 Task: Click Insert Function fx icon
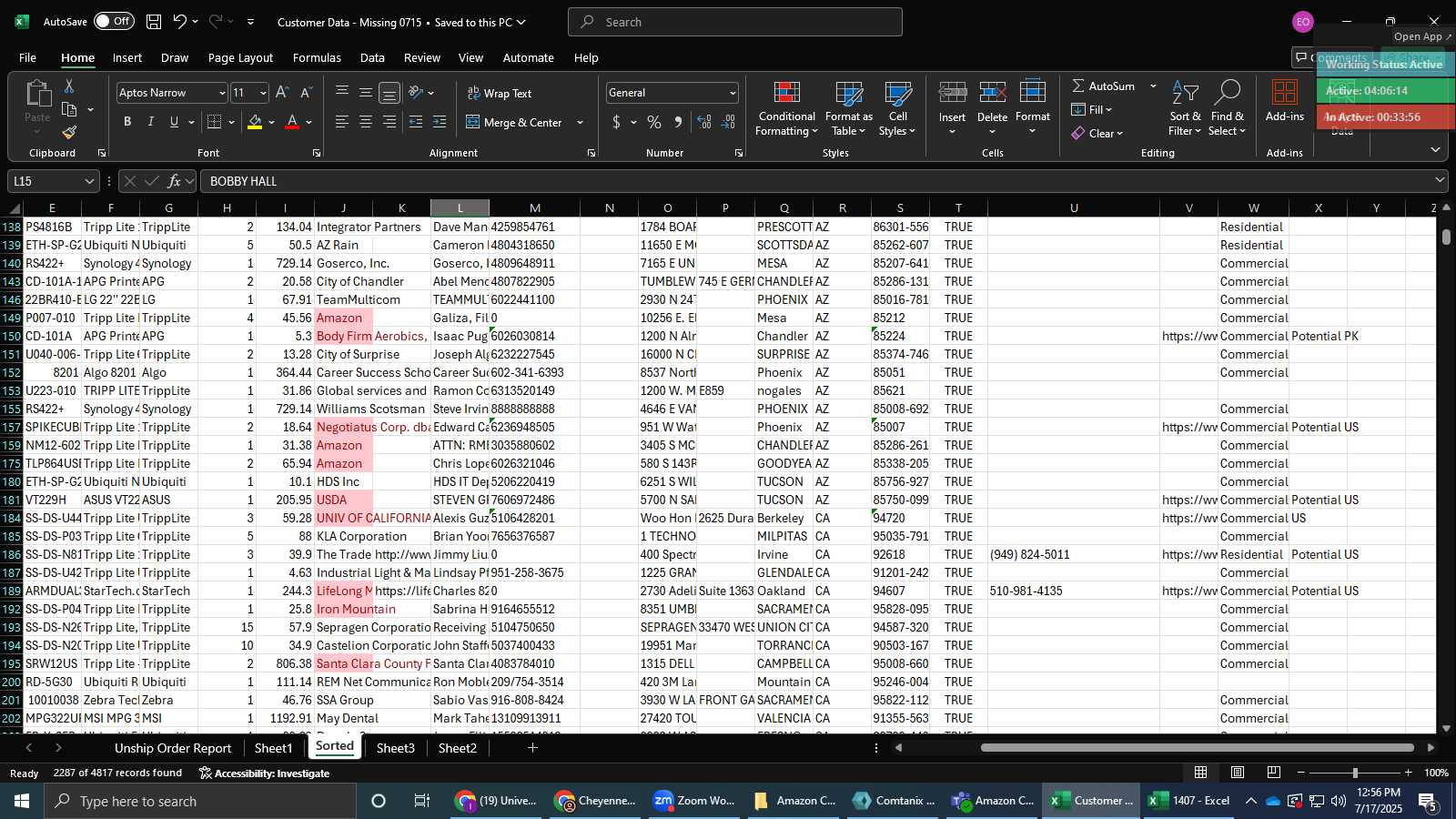[x=174, y=181]
